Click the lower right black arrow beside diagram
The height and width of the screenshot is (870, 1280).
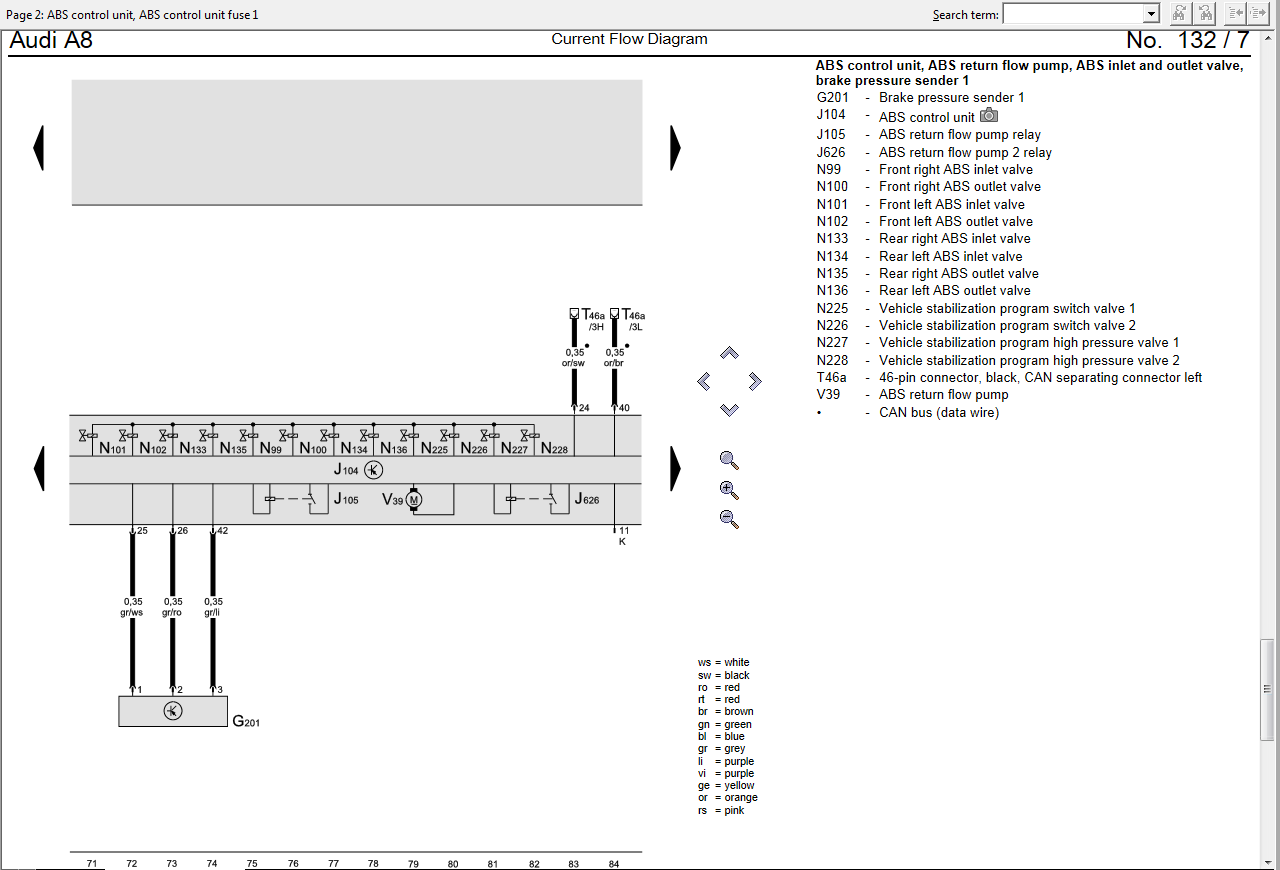pos(676,468)
